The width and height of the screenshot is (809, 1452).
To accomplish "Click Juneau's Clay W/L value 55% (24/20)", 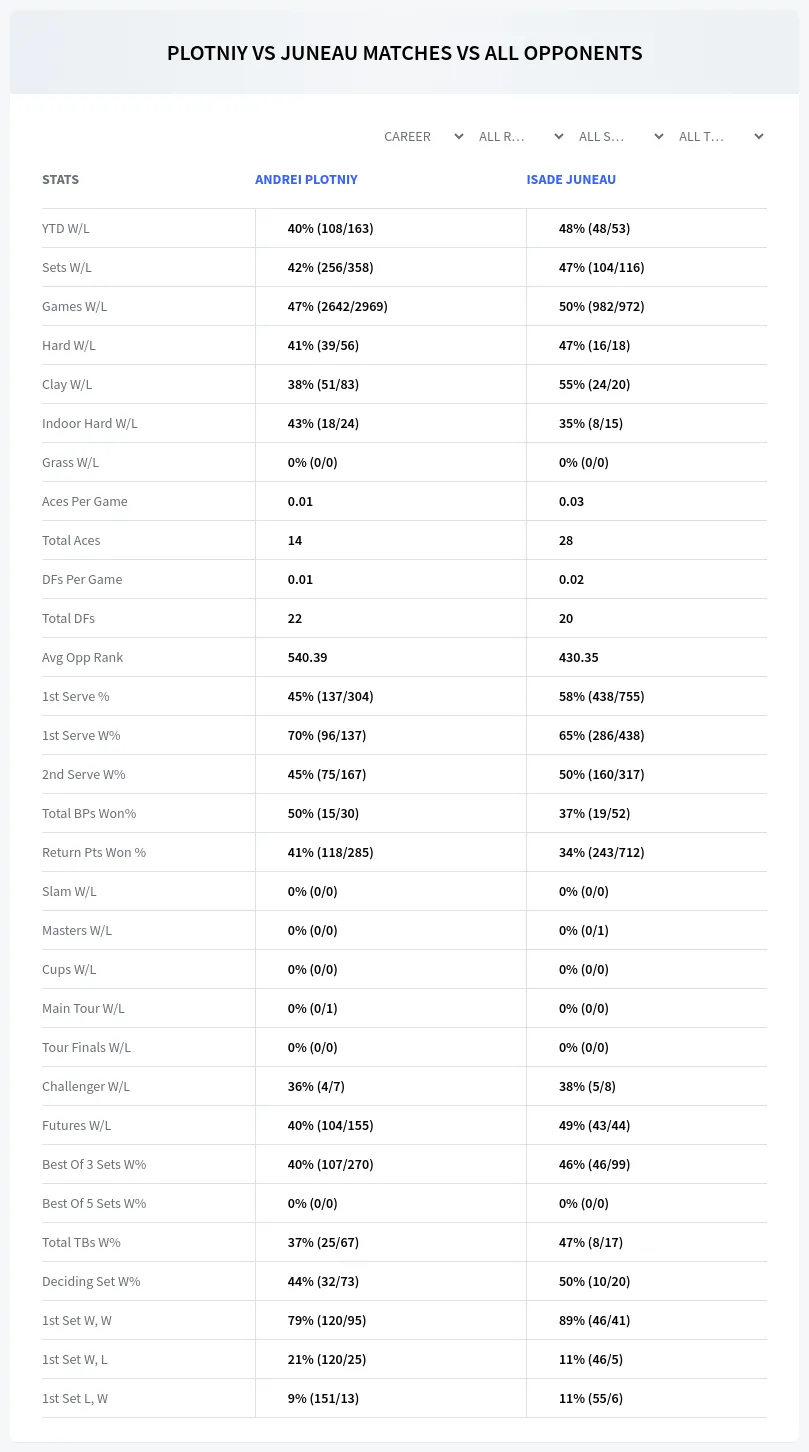I will point(594,384).
